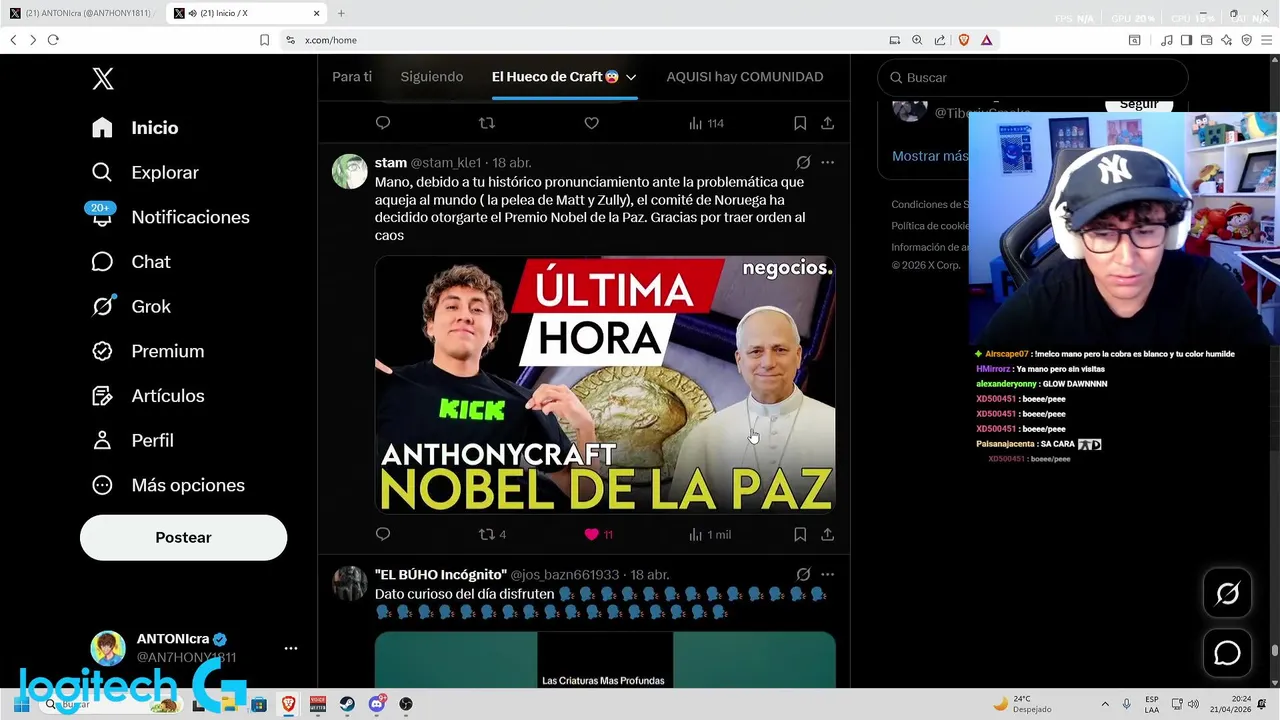Reload the x.com page
Image resolution: width=1280 pixels, height=720 pixels.
[x=53, y=40]
